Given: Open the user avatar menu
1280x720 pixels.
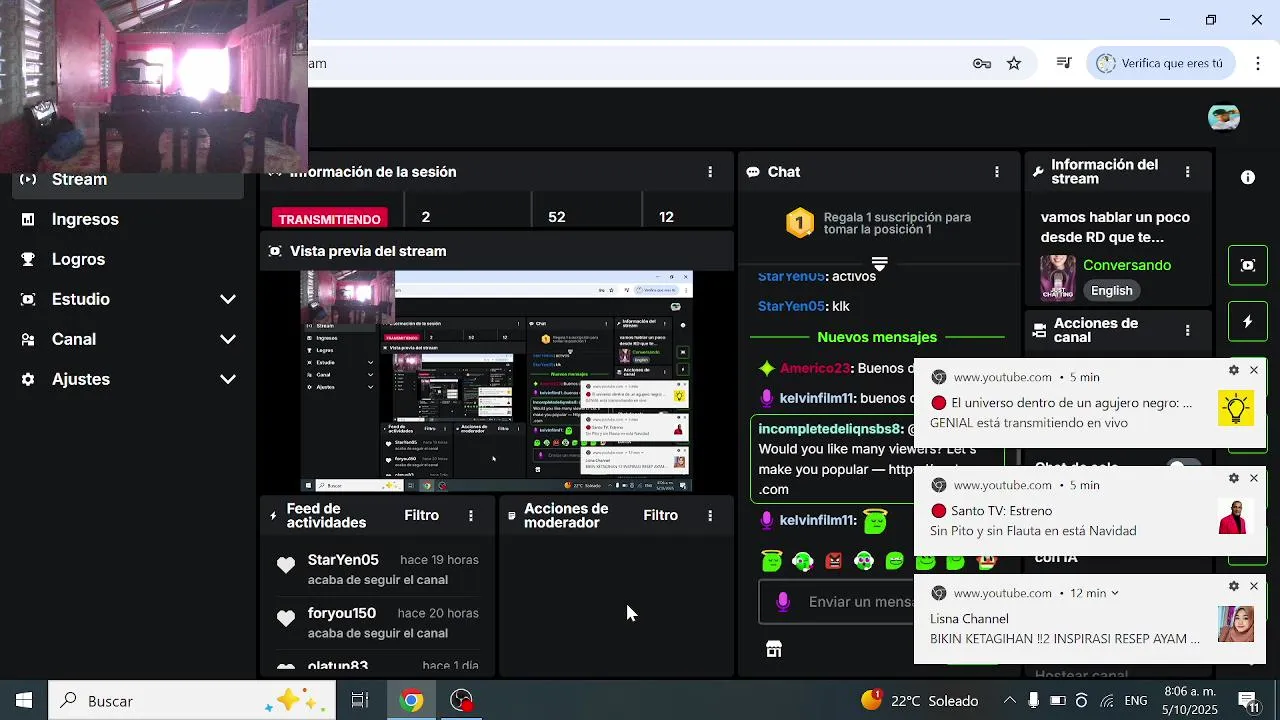Looking at the screenshot, I should [1224, 118].
